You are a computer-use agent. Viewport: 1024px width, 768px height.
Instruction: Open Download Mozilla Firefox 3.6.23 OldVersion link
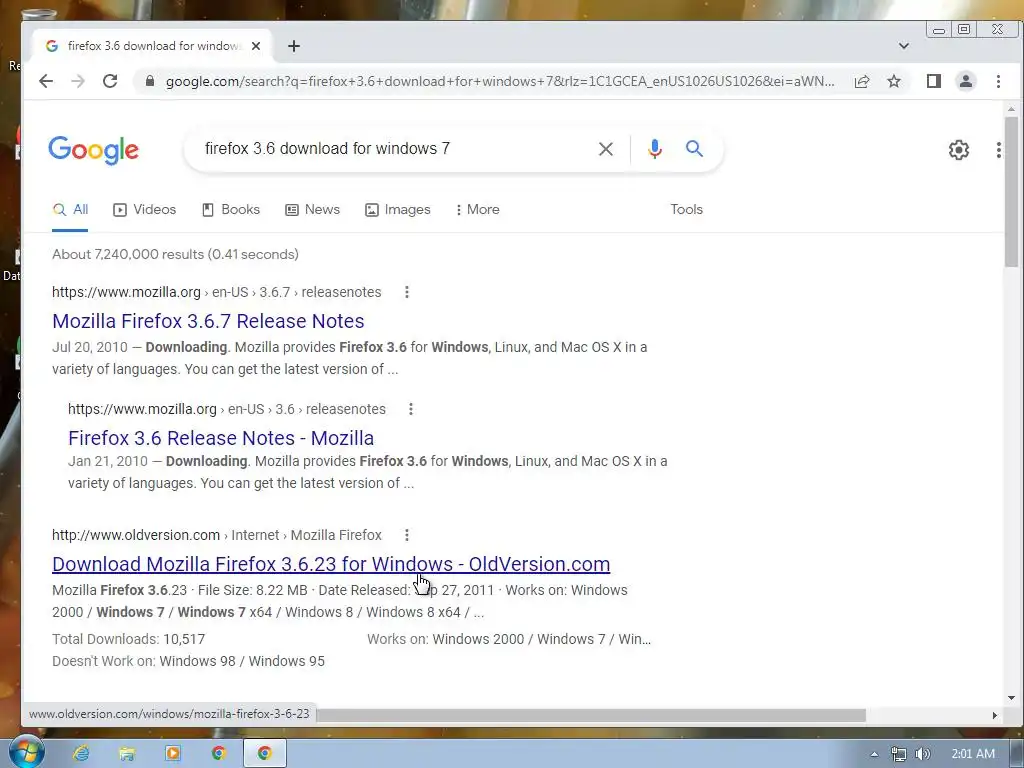click(x=331, y=564)
